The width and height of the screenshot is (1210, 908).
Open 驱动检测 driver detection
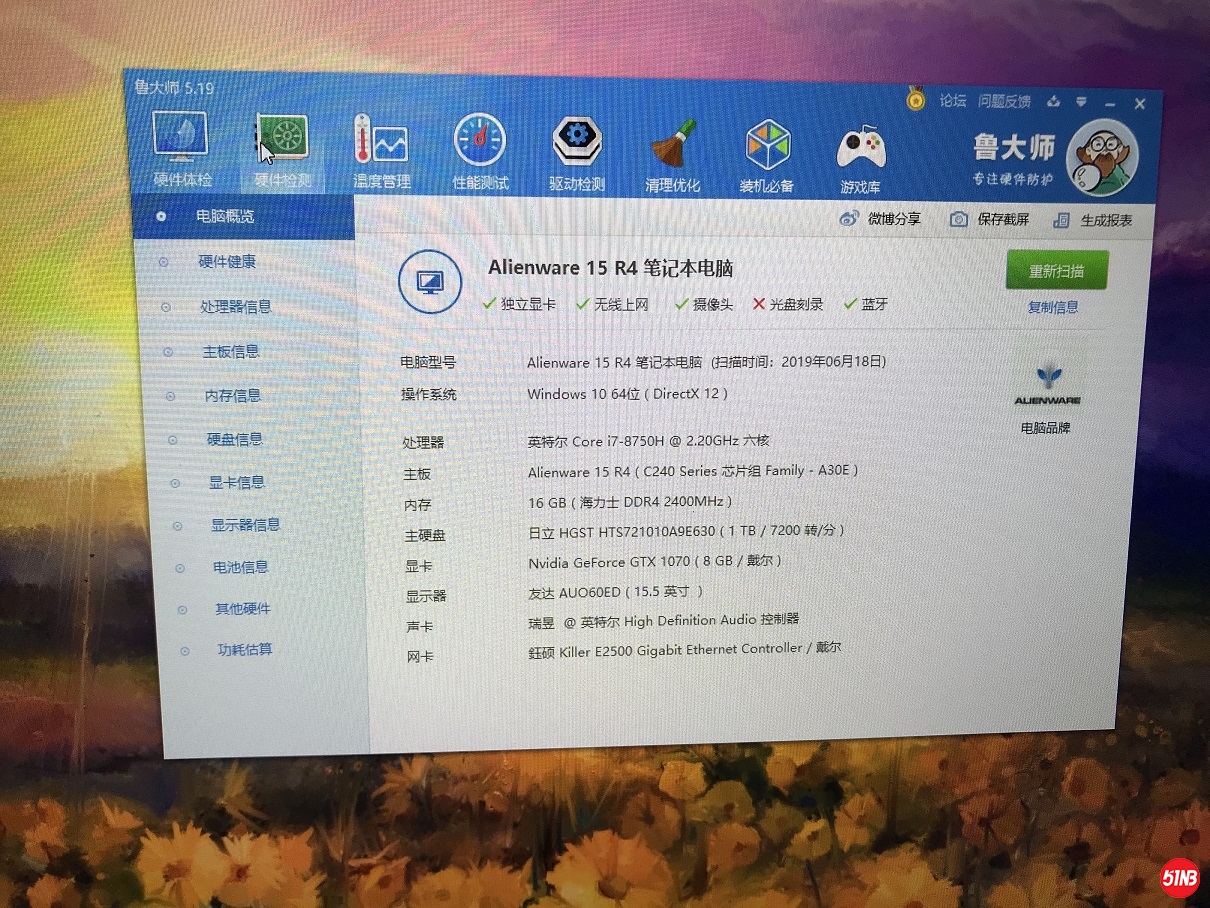coord(577,146)
